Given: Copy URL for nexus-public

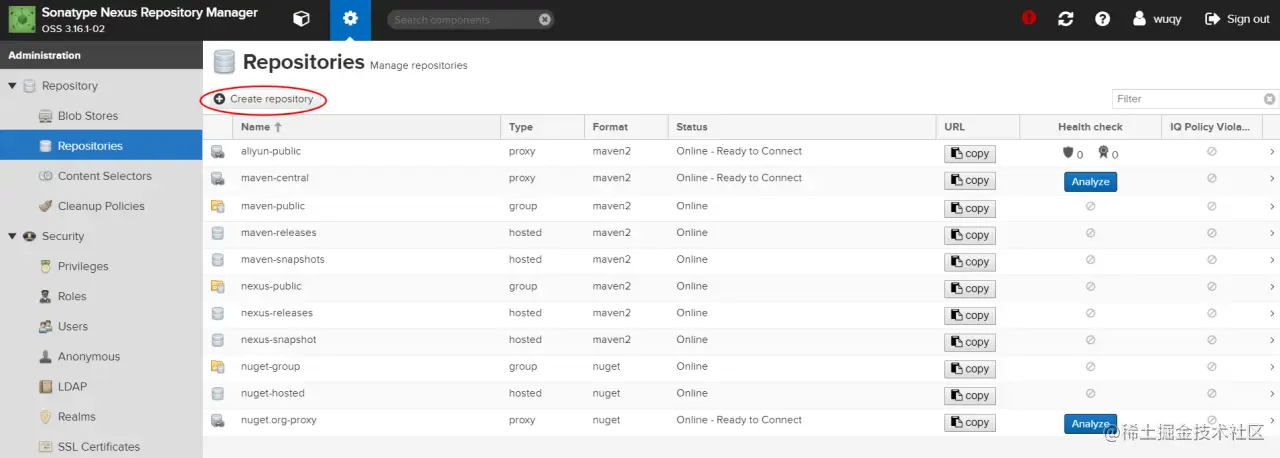Looking at the screenshot, I should point(970,289).
